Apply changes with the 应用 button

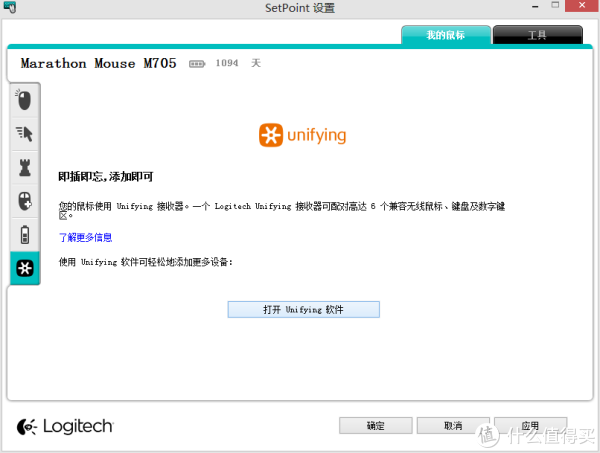pos(530,425)
